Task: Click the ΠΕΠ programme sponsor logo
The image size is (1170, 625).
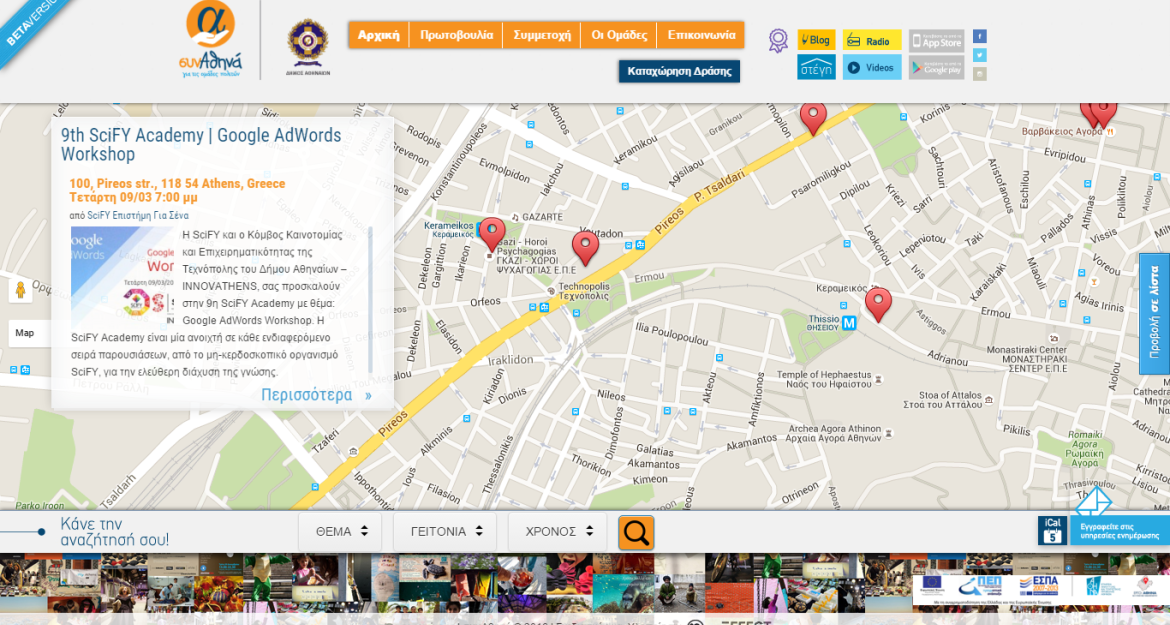Action: (x=980, y=585)
